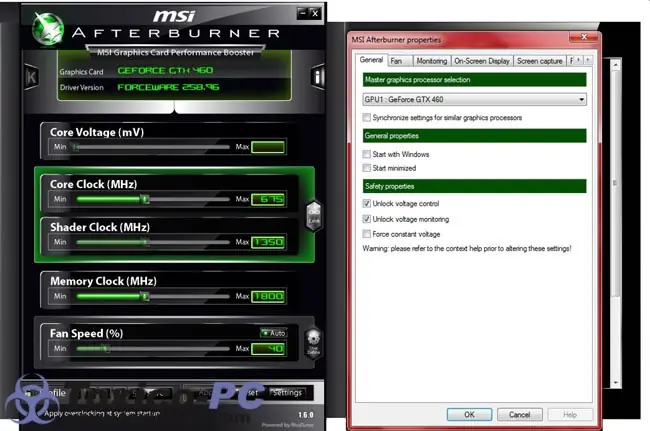The height and width of the screenshot is (431, 650).
Task: Click the warning text about context help
Action: click(x=467, y=248)
